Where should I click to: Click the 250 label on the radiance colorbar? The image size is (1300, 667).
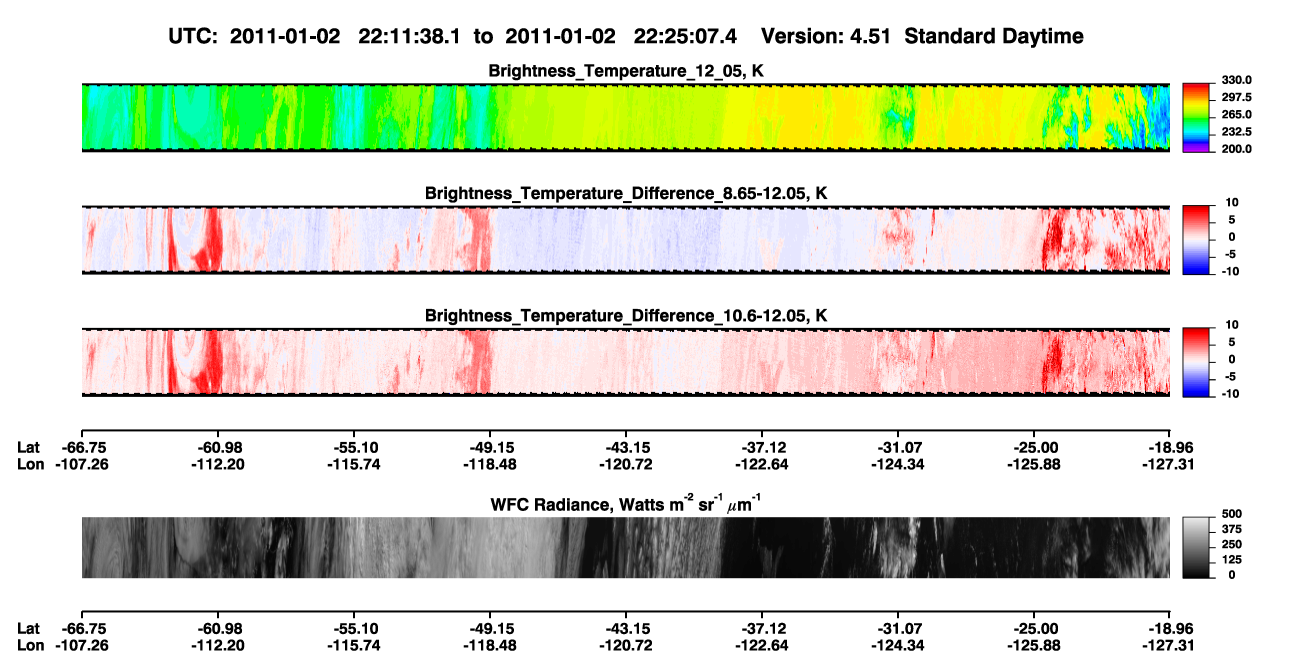pyautogui.click(x=1233, y=544)
